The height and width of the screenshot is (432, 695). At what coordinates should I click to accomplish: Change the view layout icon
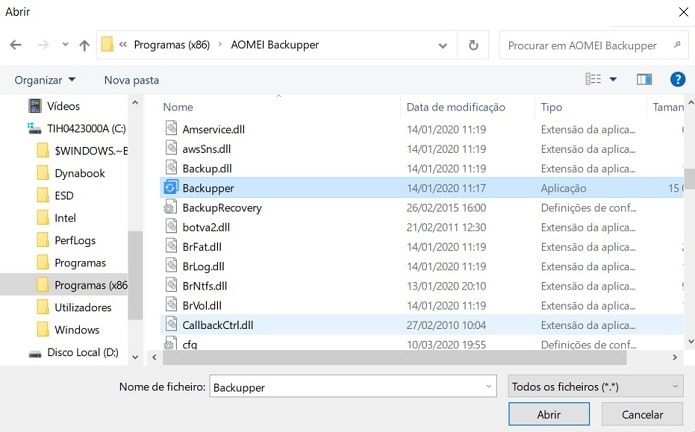click(593, 79)
